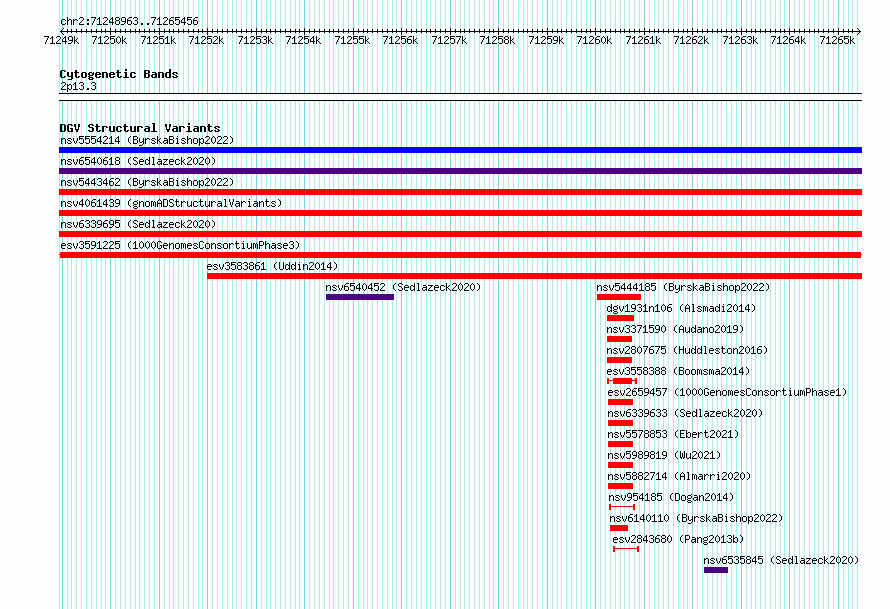Screen dimensions: 890x609
Task: Select the red bar under dgv1931n106
Action: click(620, 318)
